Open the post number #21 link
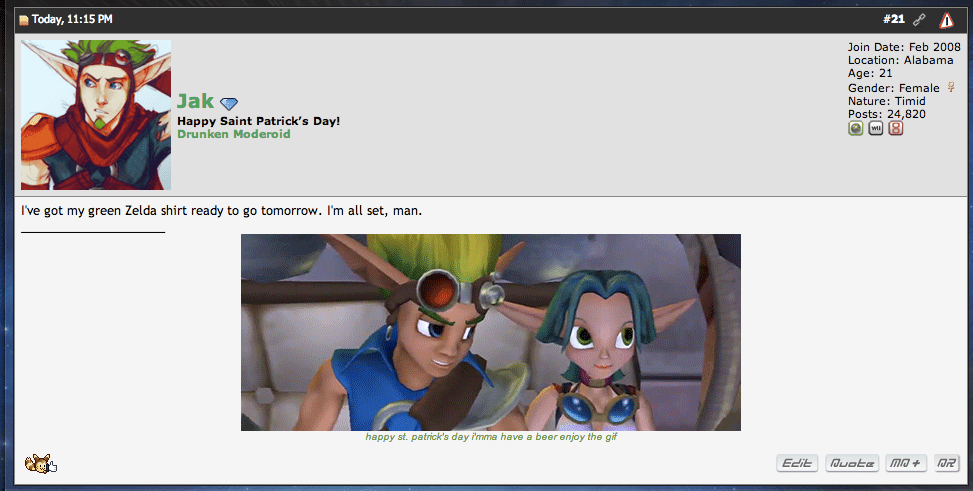 pyautogui.click(x=894, y=19)
